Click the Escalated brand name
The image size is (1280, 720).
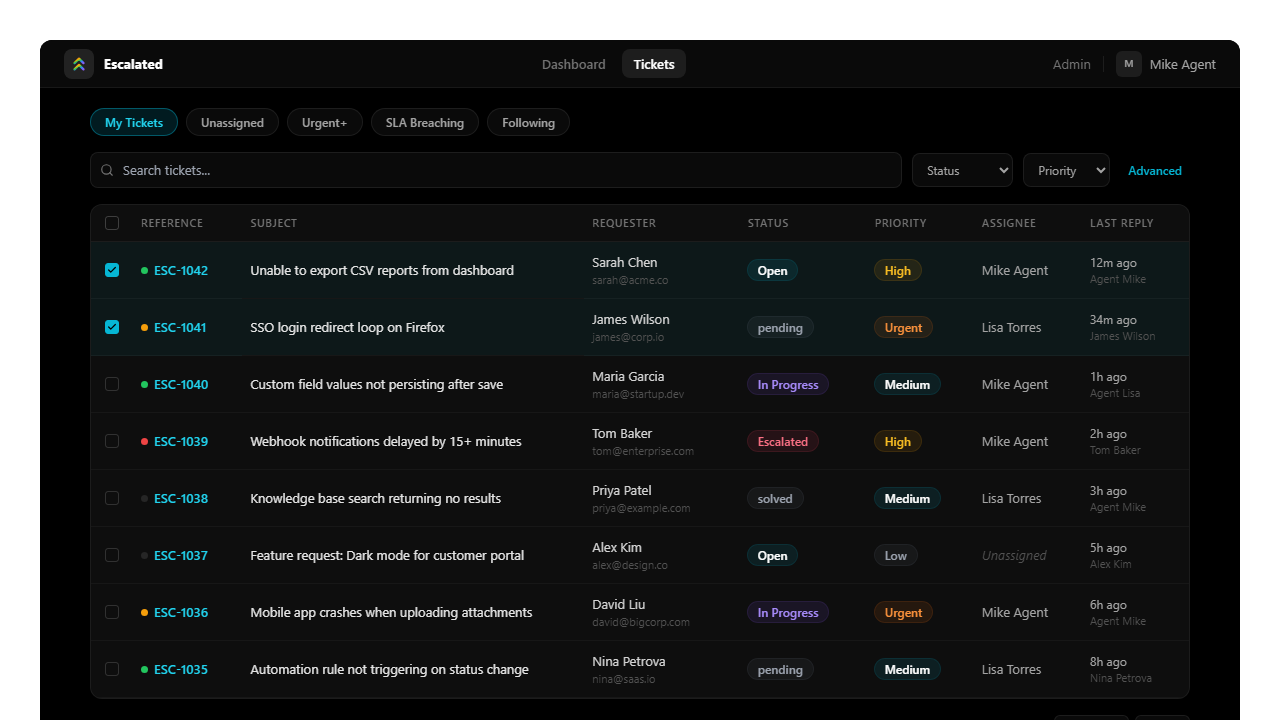[x=133, y=64]
